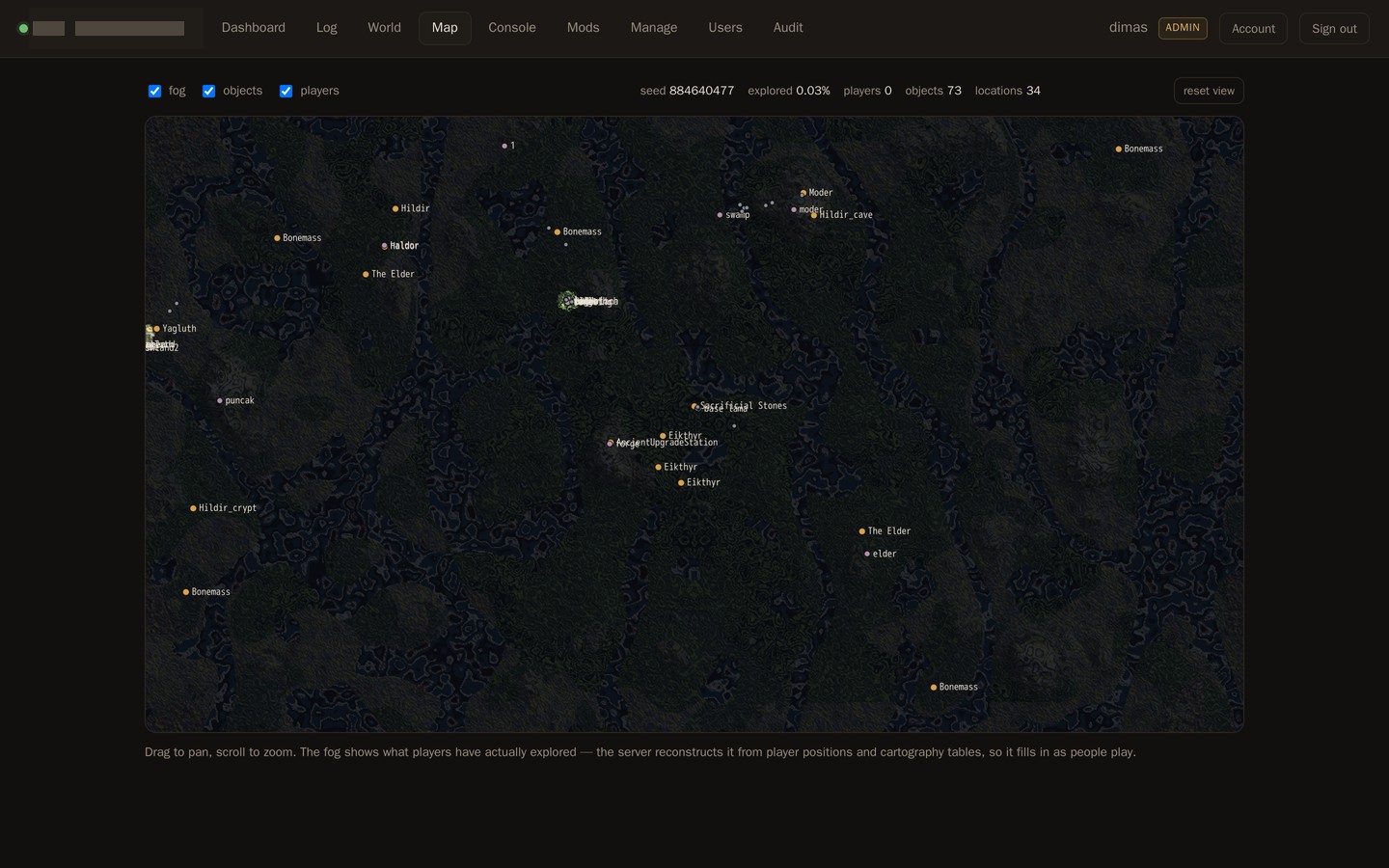Click the explored 0.03% statistic

click(789, 91)
